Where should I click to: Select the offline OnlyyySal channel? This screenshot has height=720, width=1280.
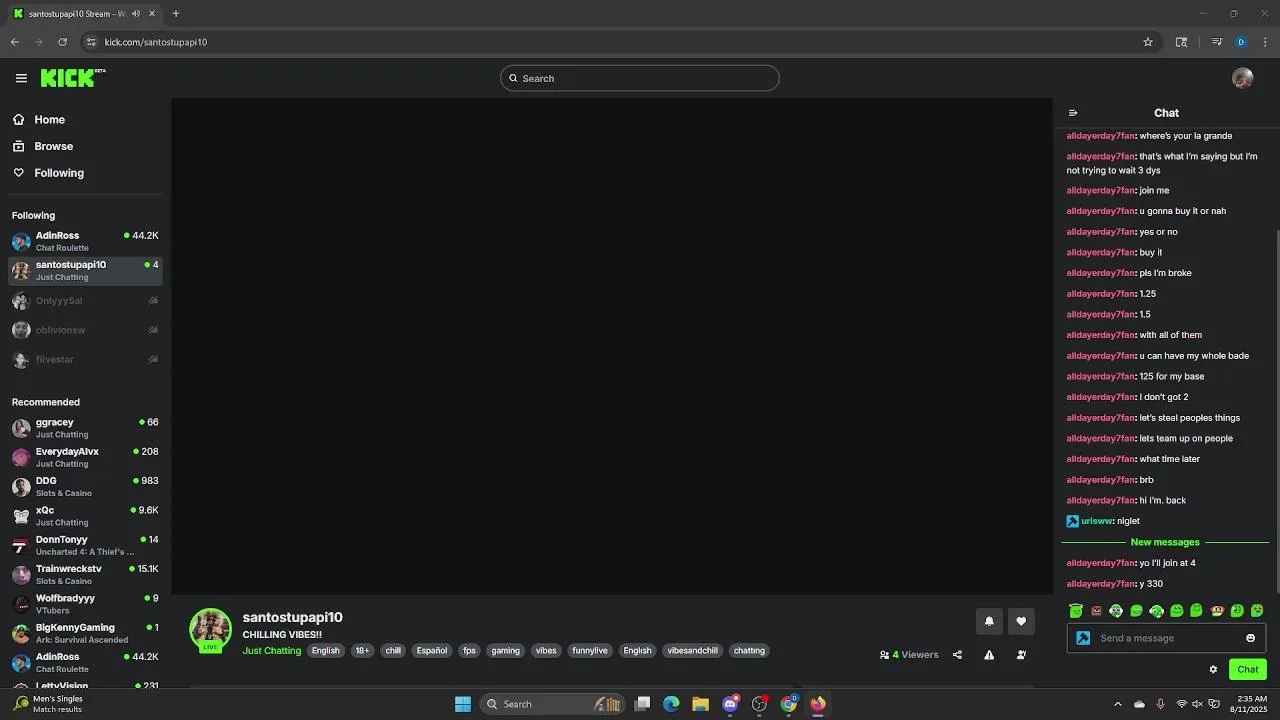pos(85,300)
